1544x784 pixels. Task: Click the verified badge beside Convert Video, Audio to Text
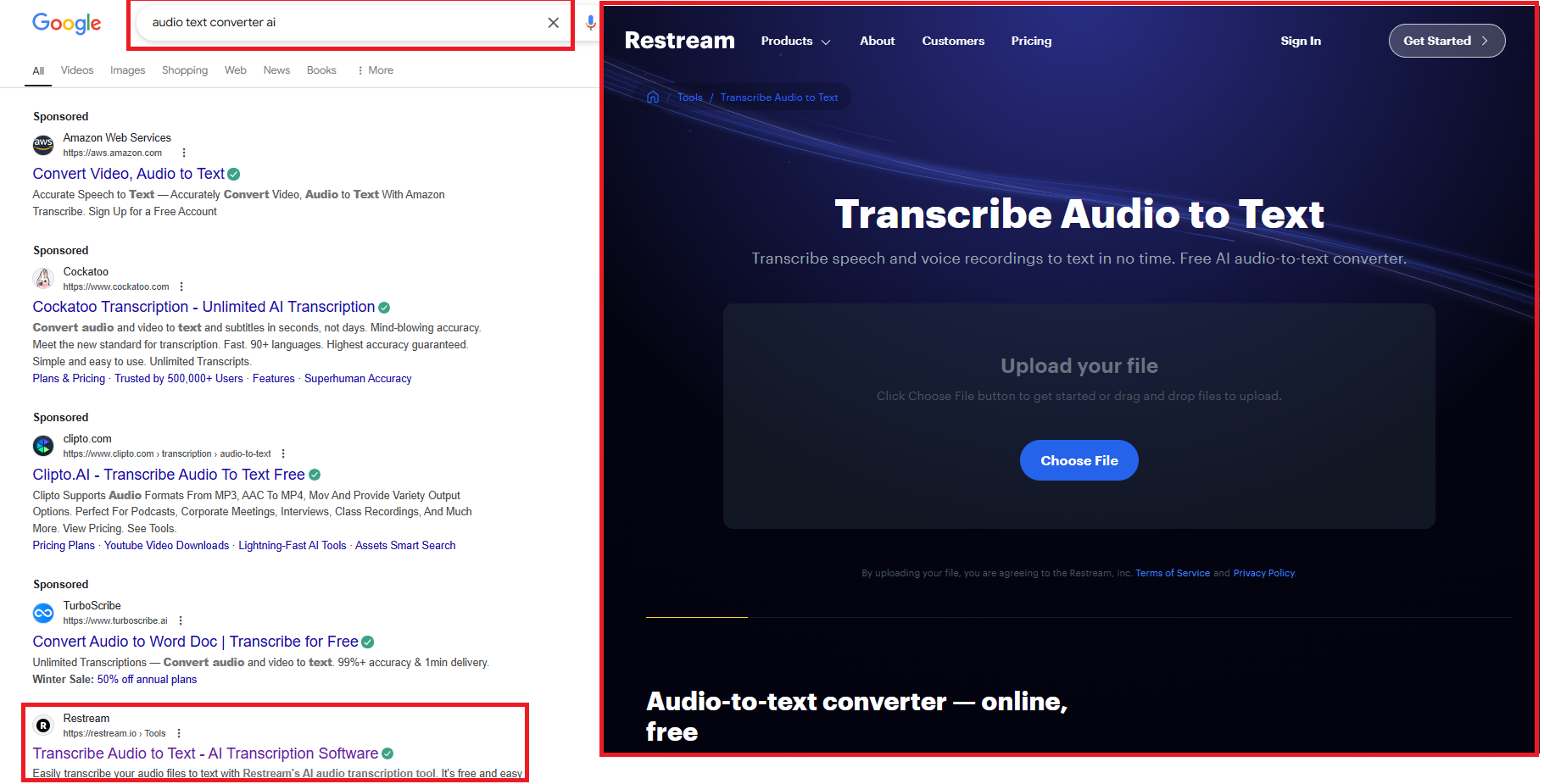coord(234,174)
